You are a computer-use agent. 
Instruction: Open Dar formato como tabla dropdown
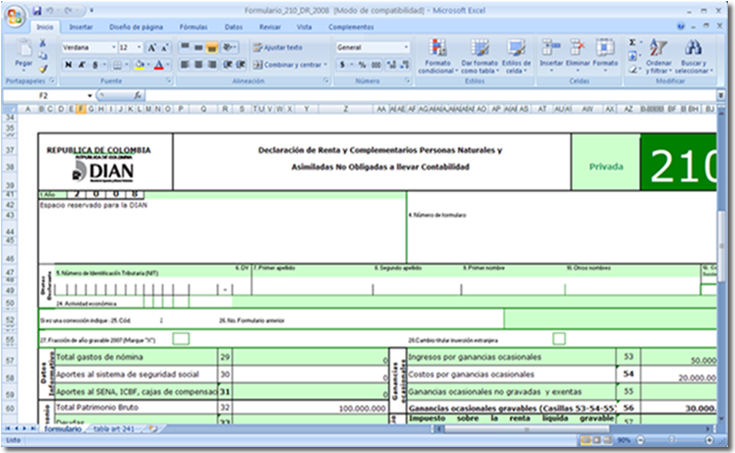tap(480, 56)
